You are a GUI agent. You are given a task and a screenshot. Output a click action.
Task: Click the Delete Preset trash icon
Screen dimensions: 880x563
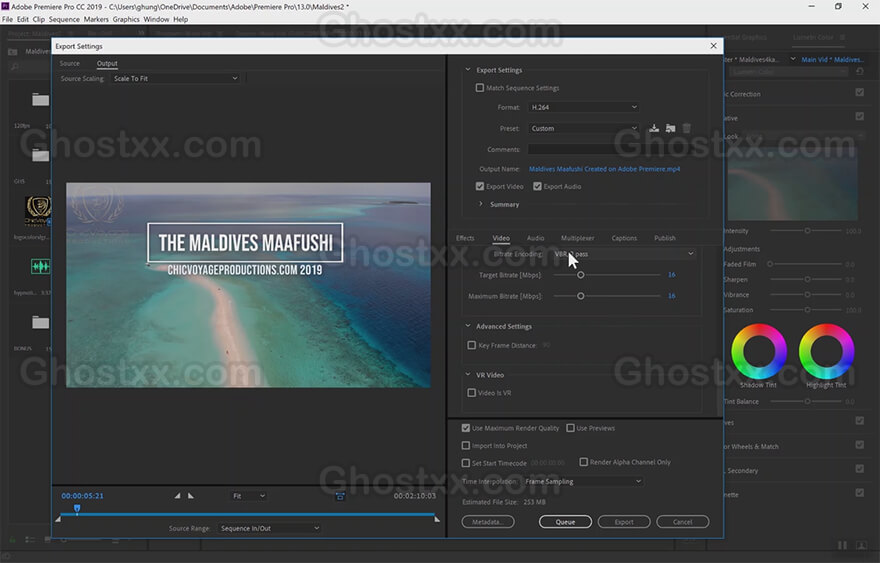[686, 129]
